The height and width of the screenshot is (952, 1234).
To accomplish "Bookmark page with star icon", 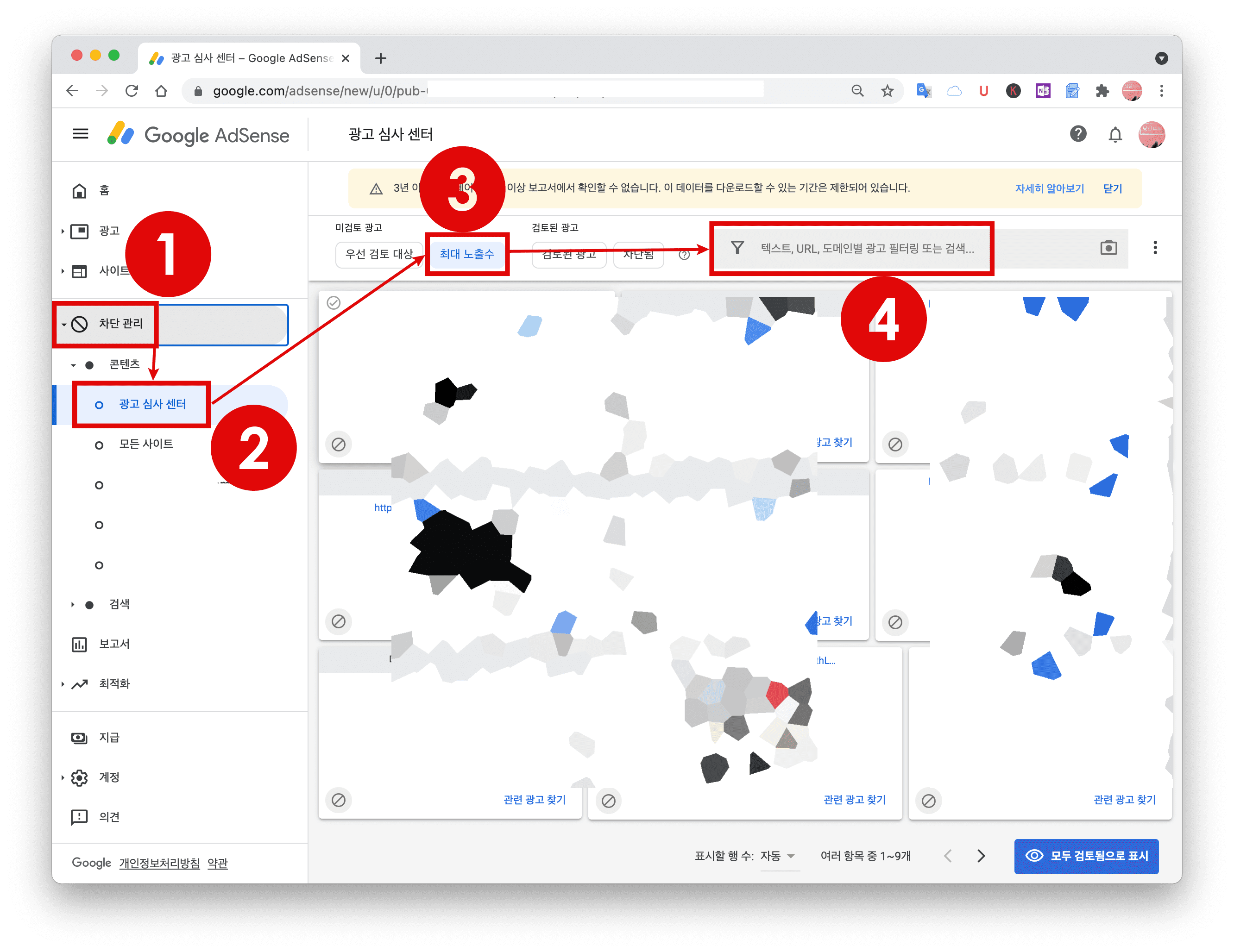I will pyautogui.click(x=887, y=91).
